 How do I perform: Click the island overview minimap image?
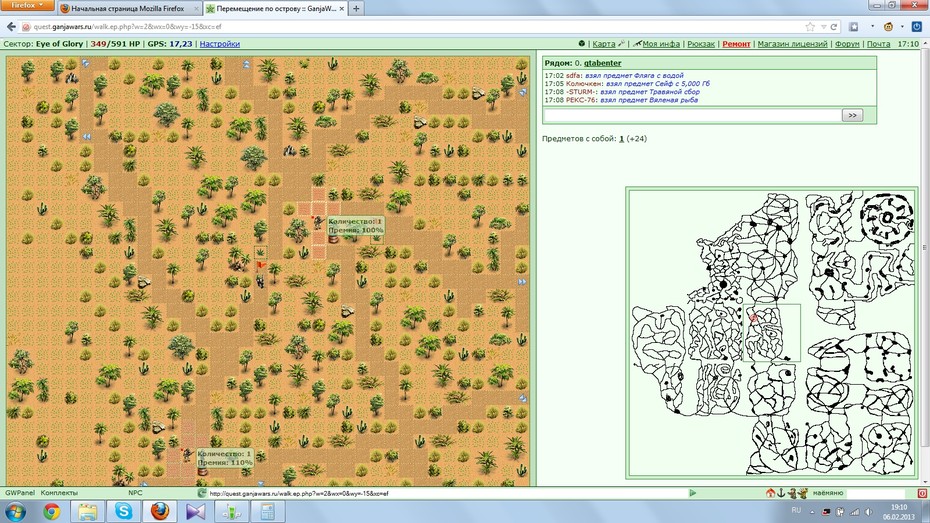point(772,333)
